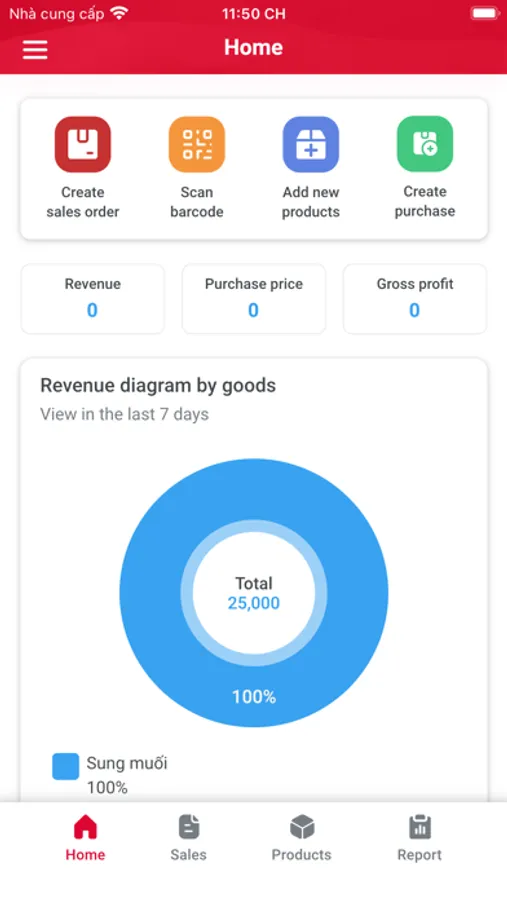This screenshot has height=900, width=507.
Task: Select the blue Sung muối legend swatch
Action: (x=65, y=766)
